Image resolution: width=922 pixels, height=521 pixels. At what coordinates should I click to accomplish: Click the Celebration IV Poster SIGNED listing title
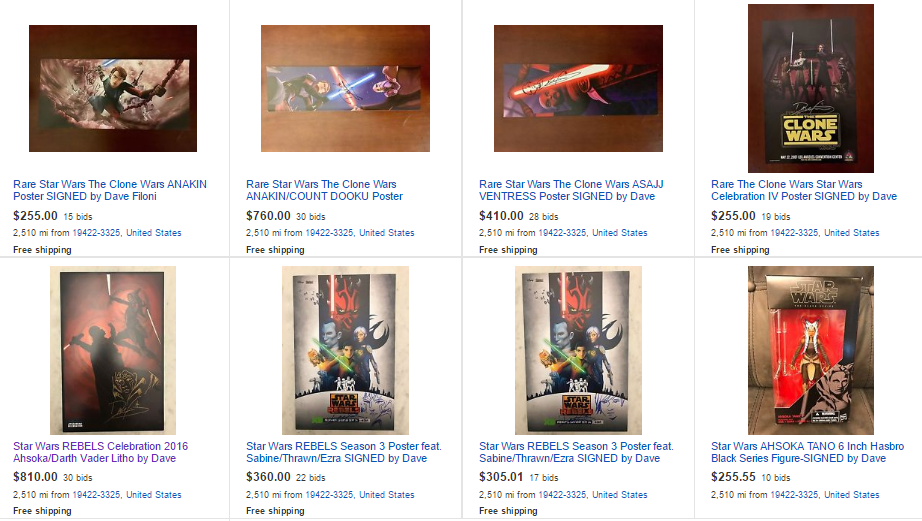(804, 190)
